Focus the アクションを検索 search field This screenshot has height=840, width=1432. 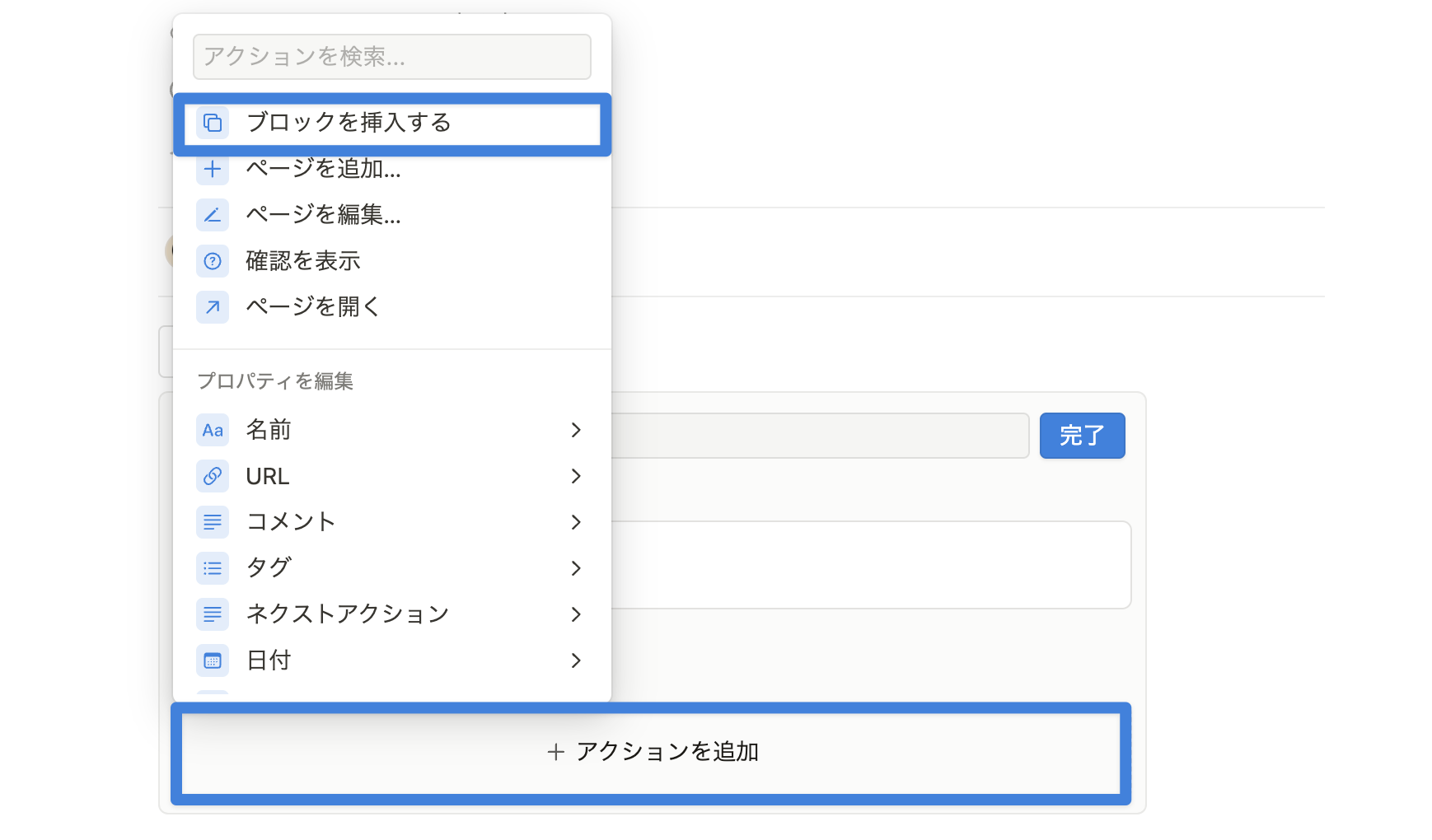392,57
